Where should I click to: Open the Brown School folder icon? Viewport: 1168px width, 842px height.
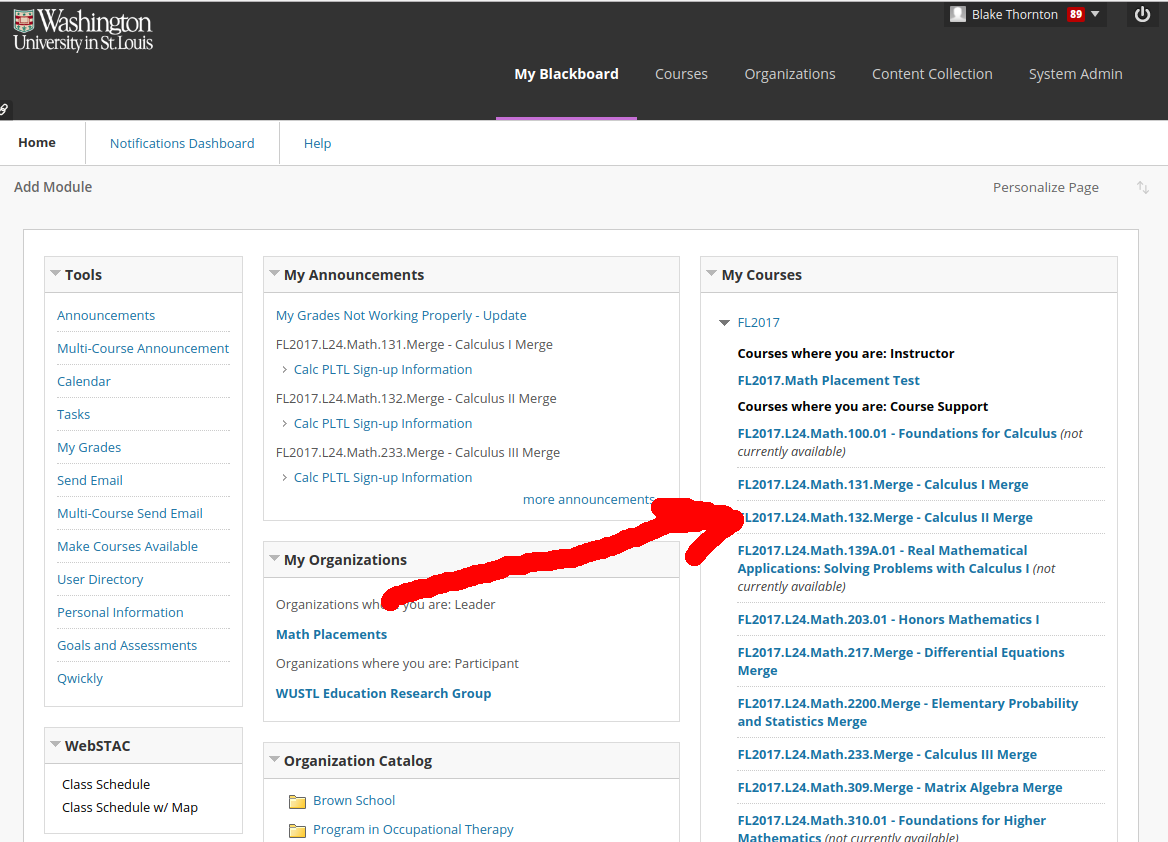coord(297,801)
